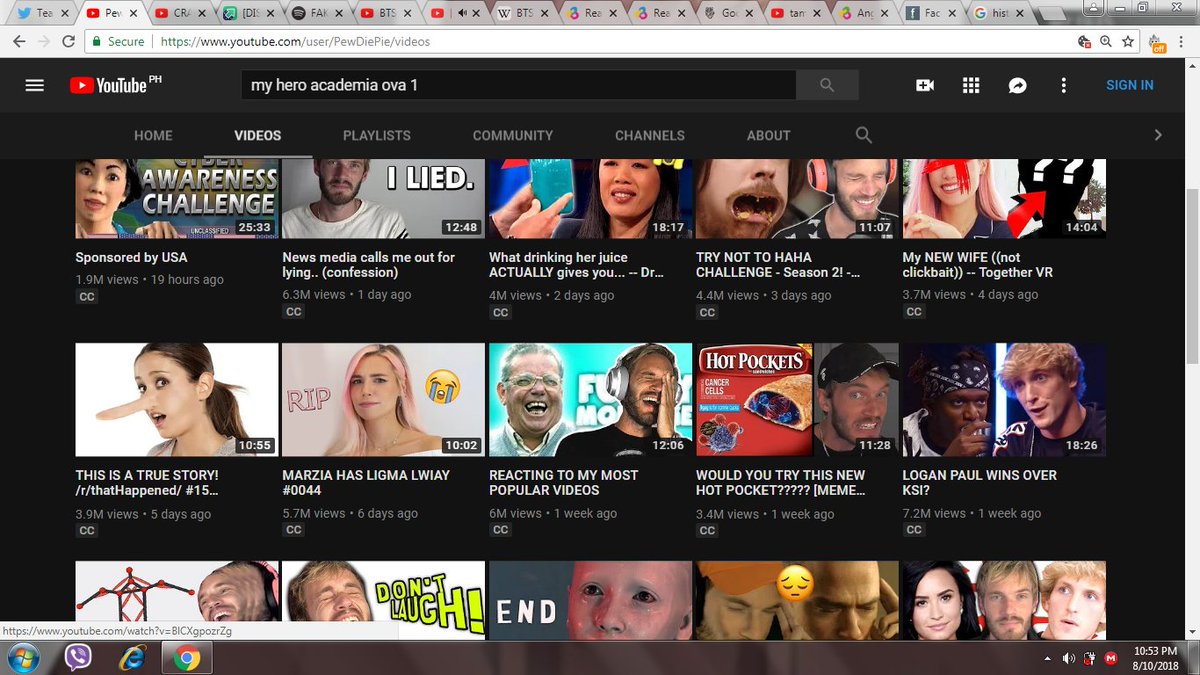Go back with browser back arrow
Image resolution: width=1200 pixels, height=675 pixels.
[17, 42]
